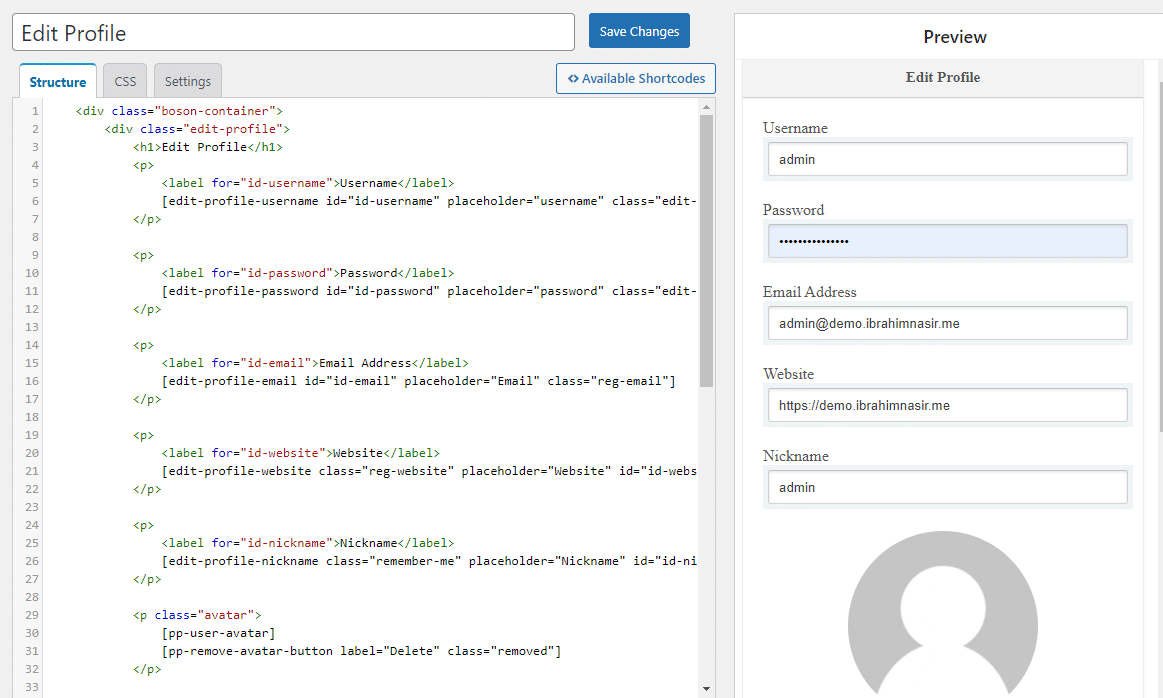Click the Nickname label in Preview

coord(796,456)
